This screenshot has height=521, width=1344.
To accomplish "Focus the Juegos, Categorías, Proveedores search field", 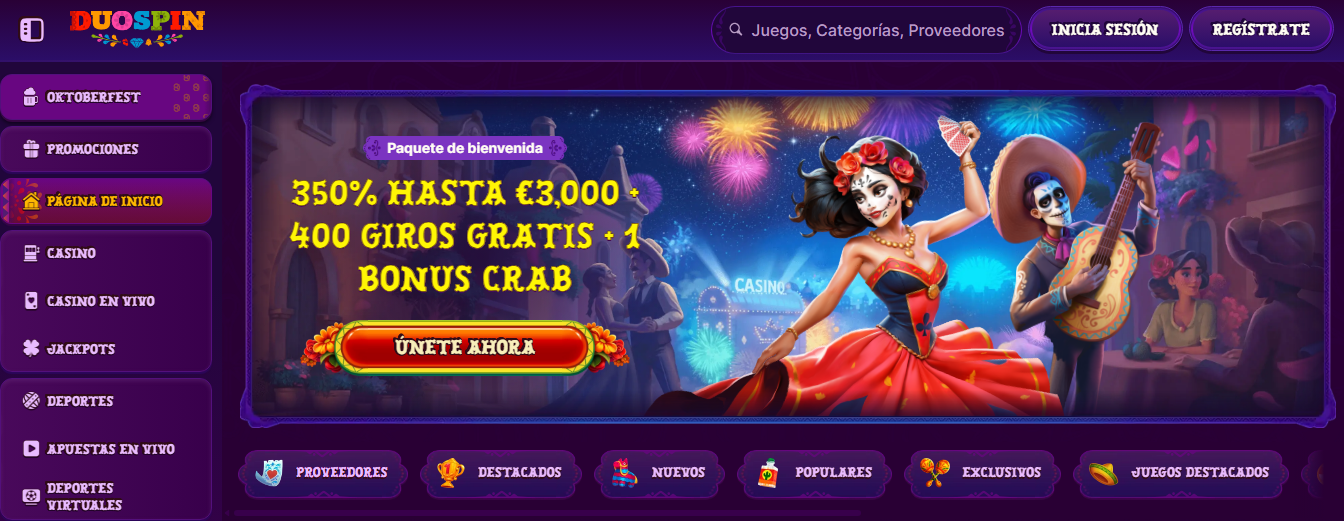I will pos(866,30).
